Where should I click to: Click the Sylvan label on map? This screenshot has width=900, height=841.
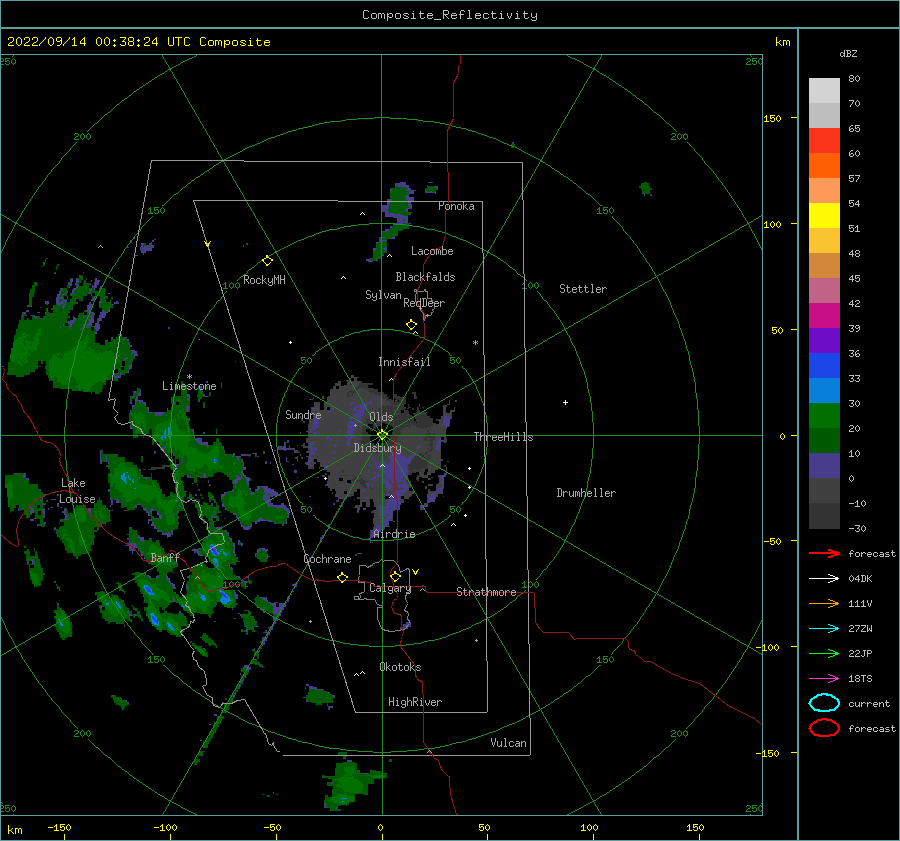pyautogui.click(x=383, y=295)
